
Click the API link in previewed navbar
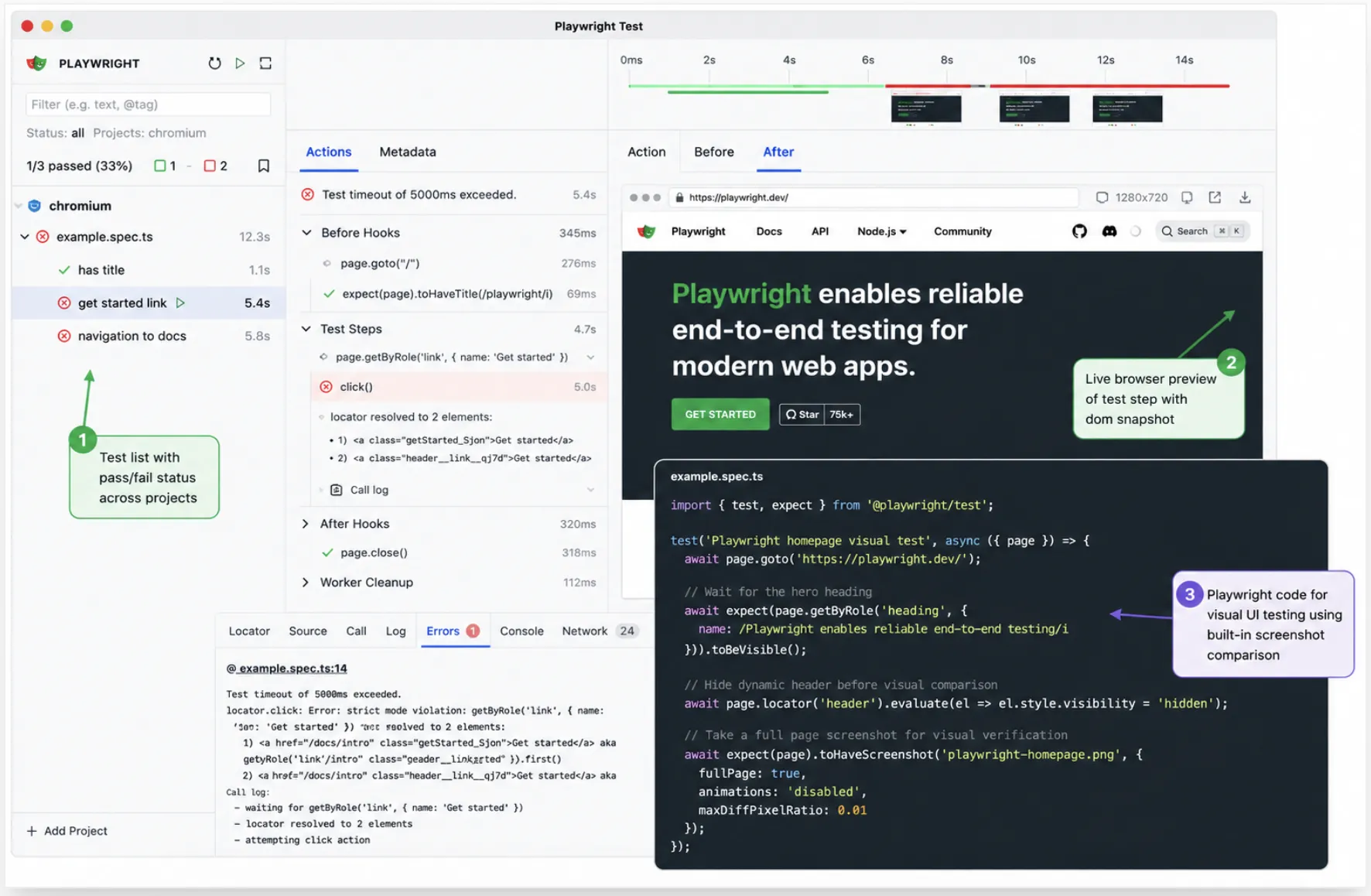click(820, 231)
